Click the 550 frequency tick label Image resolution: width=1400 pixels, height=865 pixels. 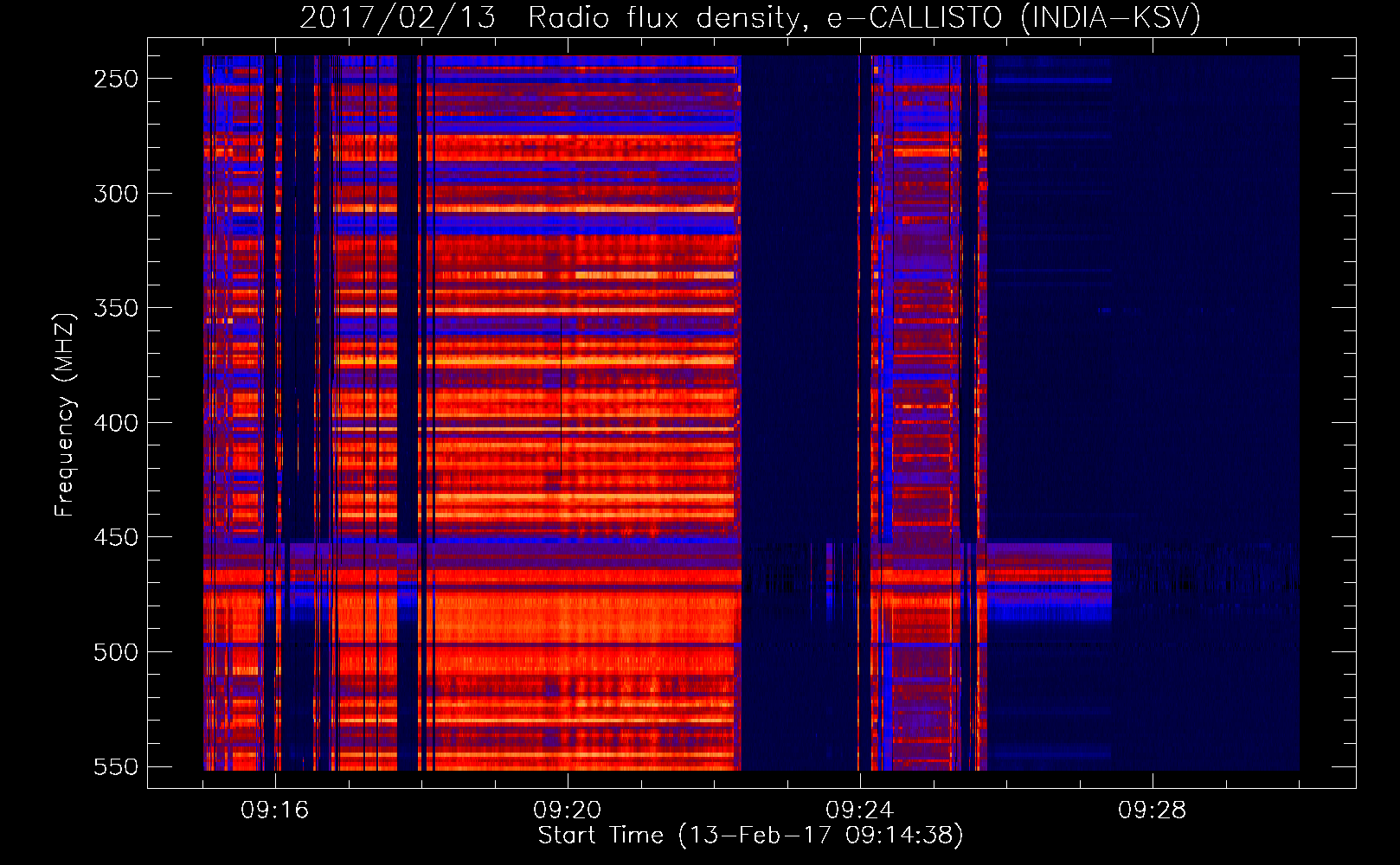click(116, 766)
